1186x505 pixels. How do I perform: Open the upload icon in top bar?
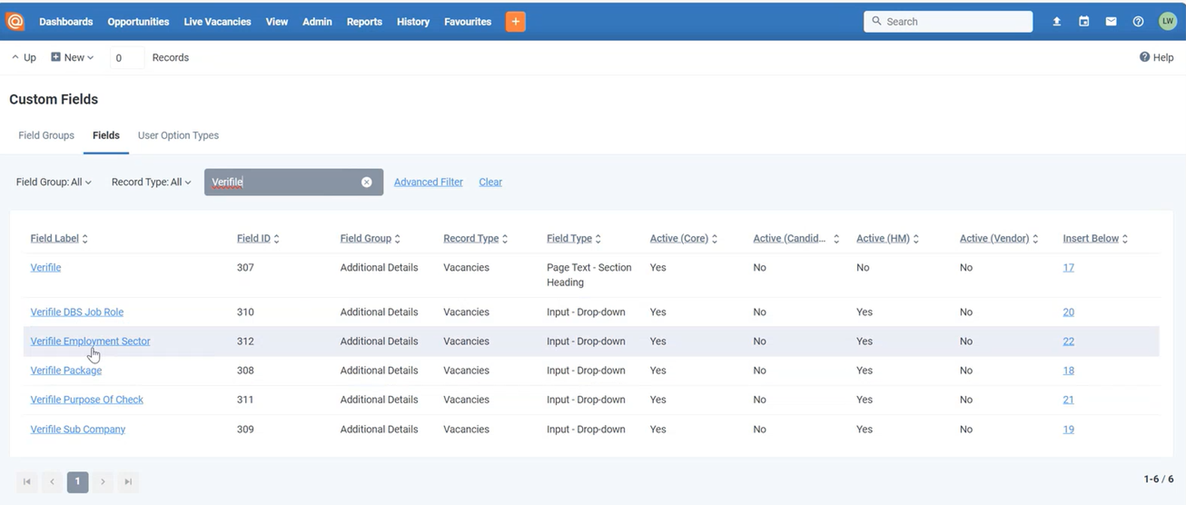point(1057,22)
